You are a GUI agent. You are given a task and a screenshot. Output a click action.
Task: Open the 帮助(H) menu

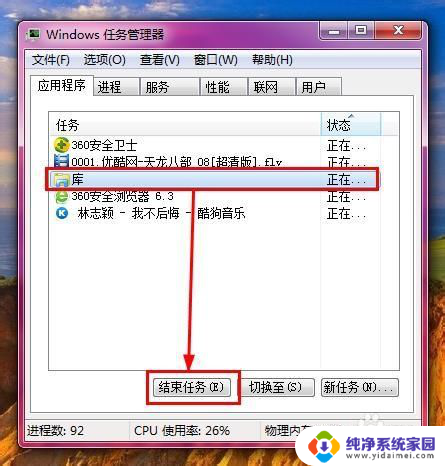coord(272,60)
